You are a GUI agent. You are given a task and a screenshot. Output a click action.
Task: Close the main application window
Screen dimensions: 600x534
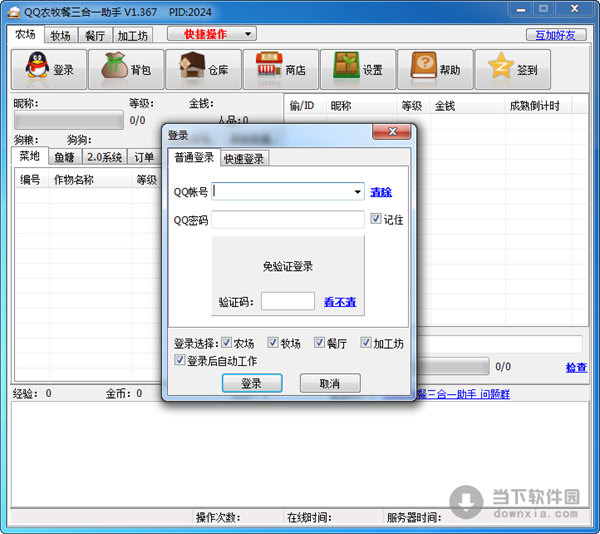coord(574,9)
